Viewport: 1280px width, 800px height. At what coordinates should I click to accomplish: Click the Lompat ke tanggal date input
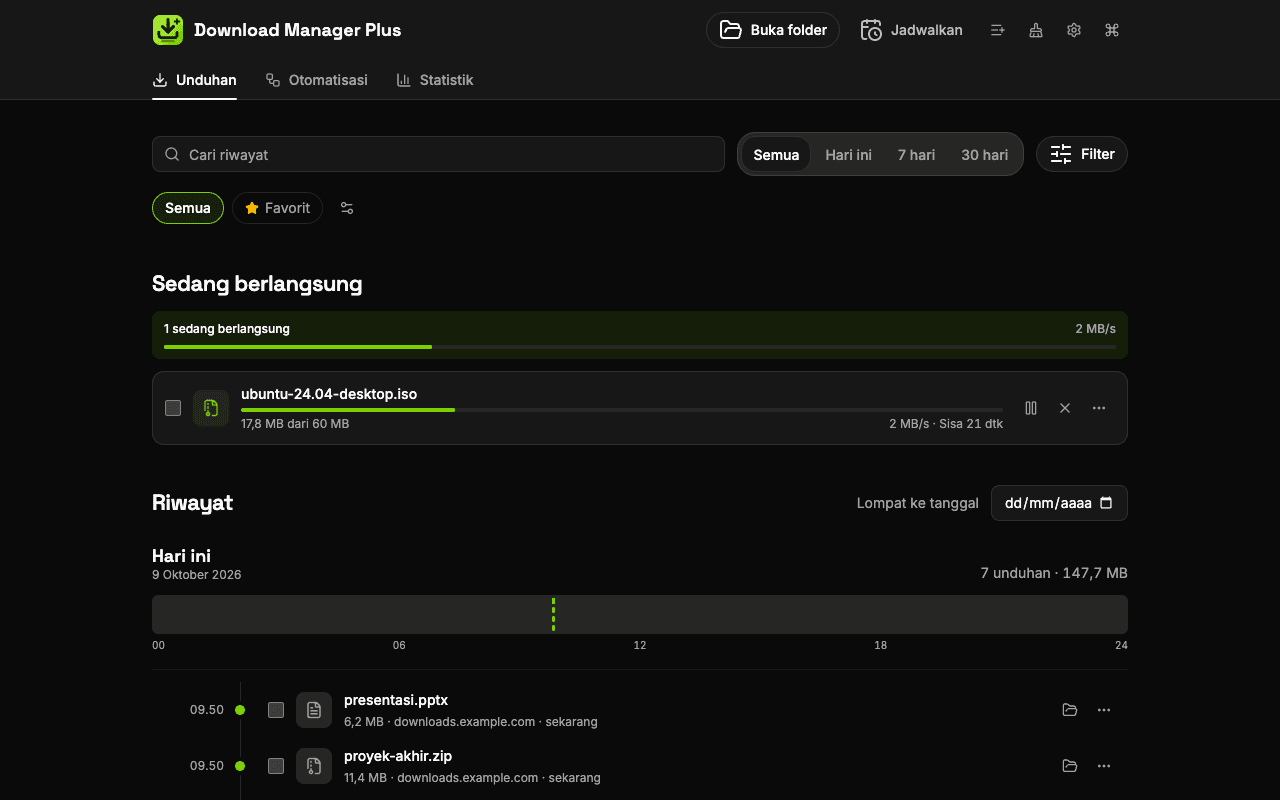(x=1059, y=503)
